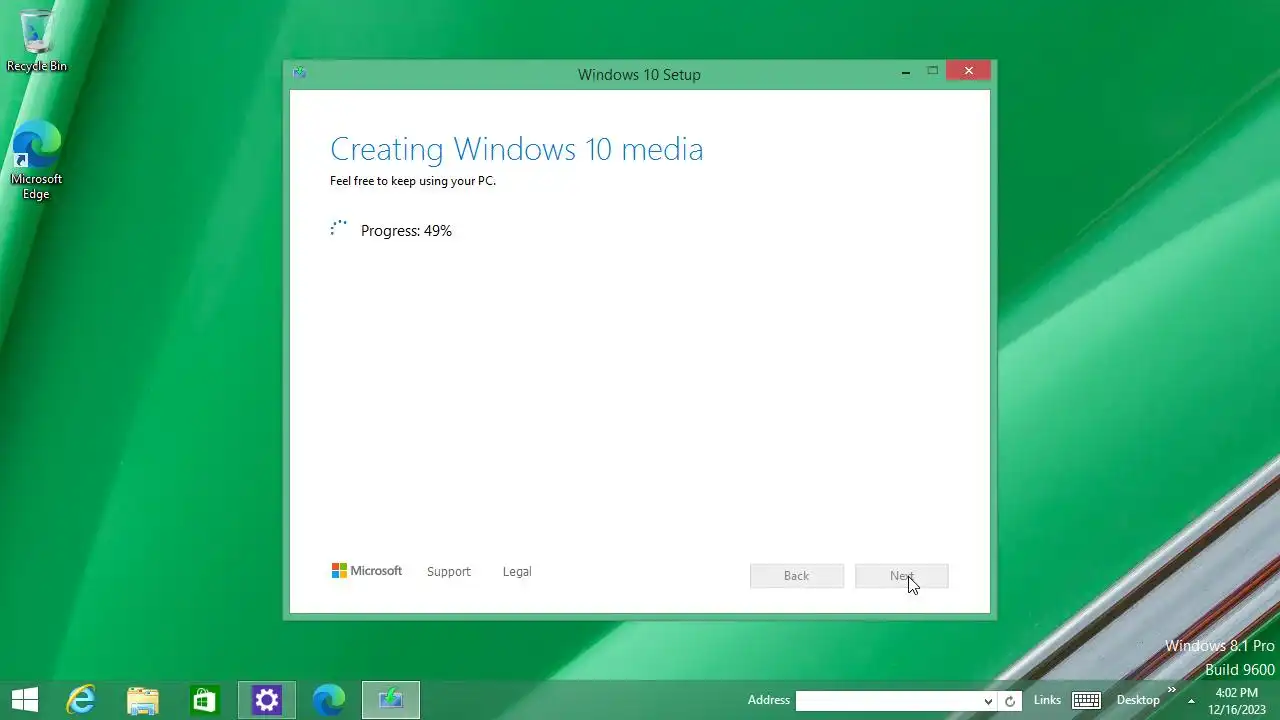Open the Legal link
Viewport: 1280px width, 720px height.
point(517,572)
